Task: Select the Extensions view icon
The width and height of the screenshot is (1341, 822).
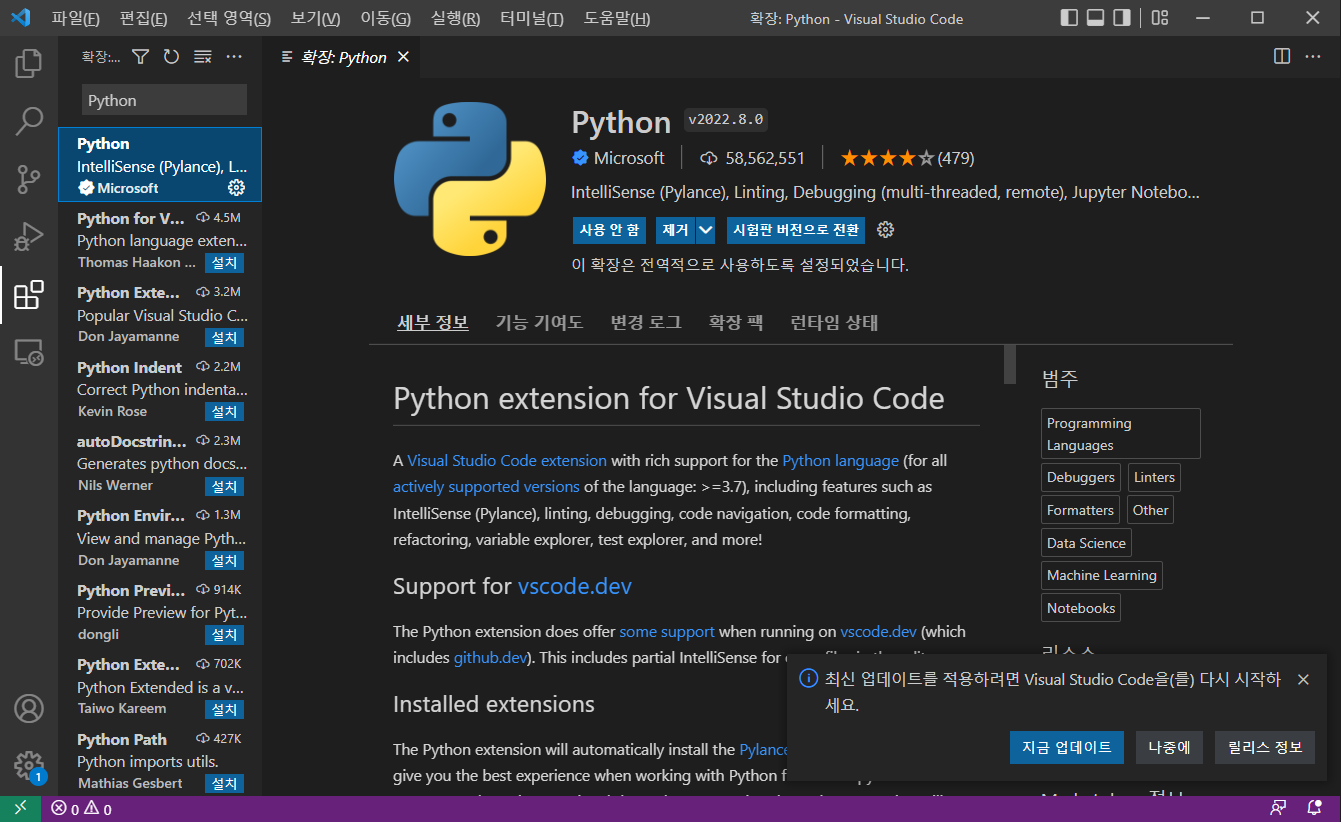Action: (29, 295)
